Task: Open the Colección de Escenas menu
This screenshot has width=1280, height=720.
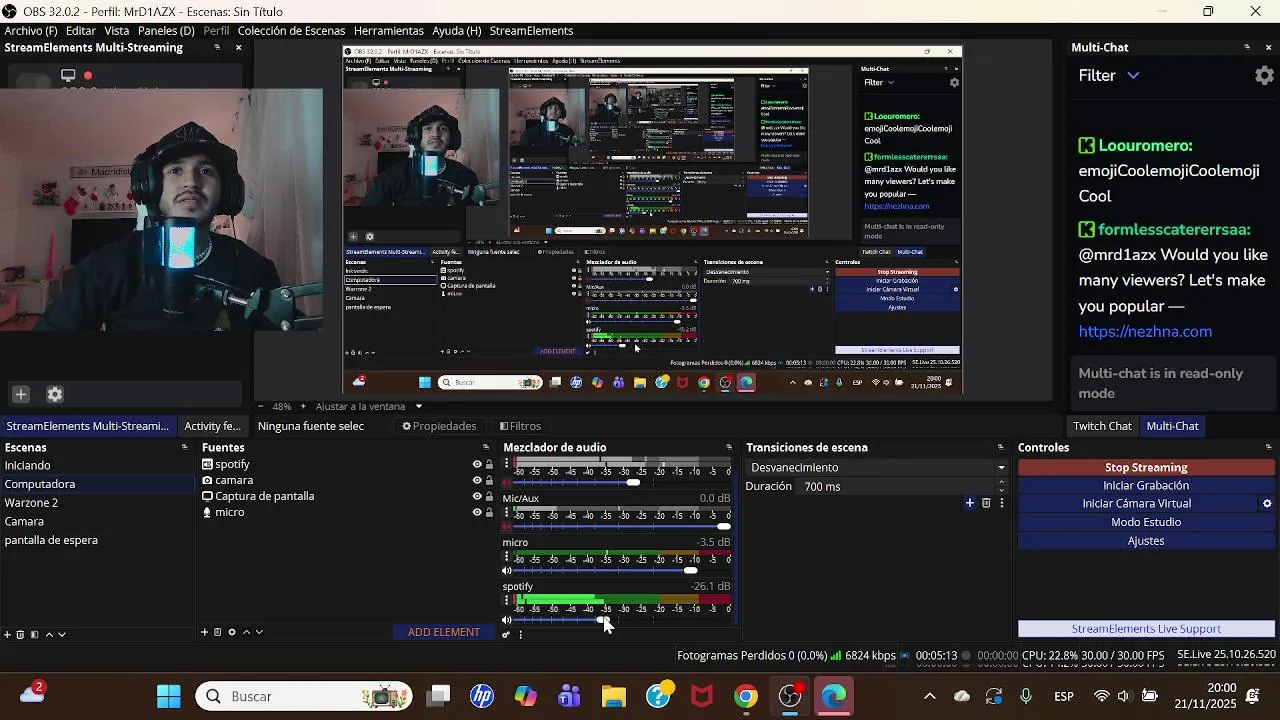Action: point(291,31)
